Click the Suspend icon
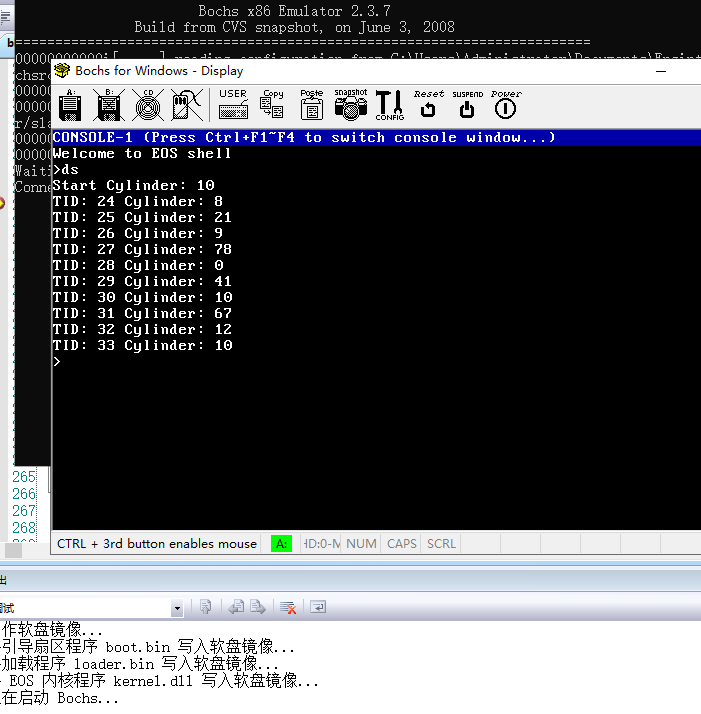 [x=467, y=105]
